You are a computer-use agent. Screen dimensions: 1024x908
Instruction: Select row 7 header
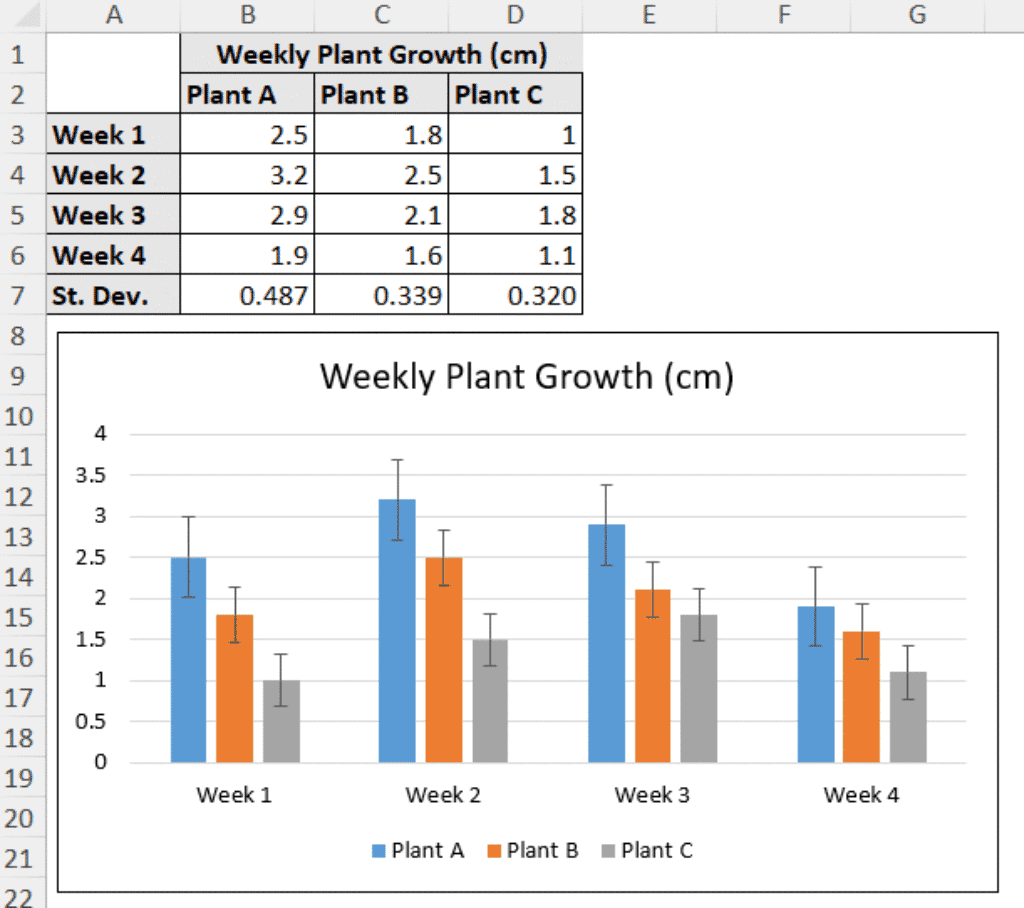(20, 294)
